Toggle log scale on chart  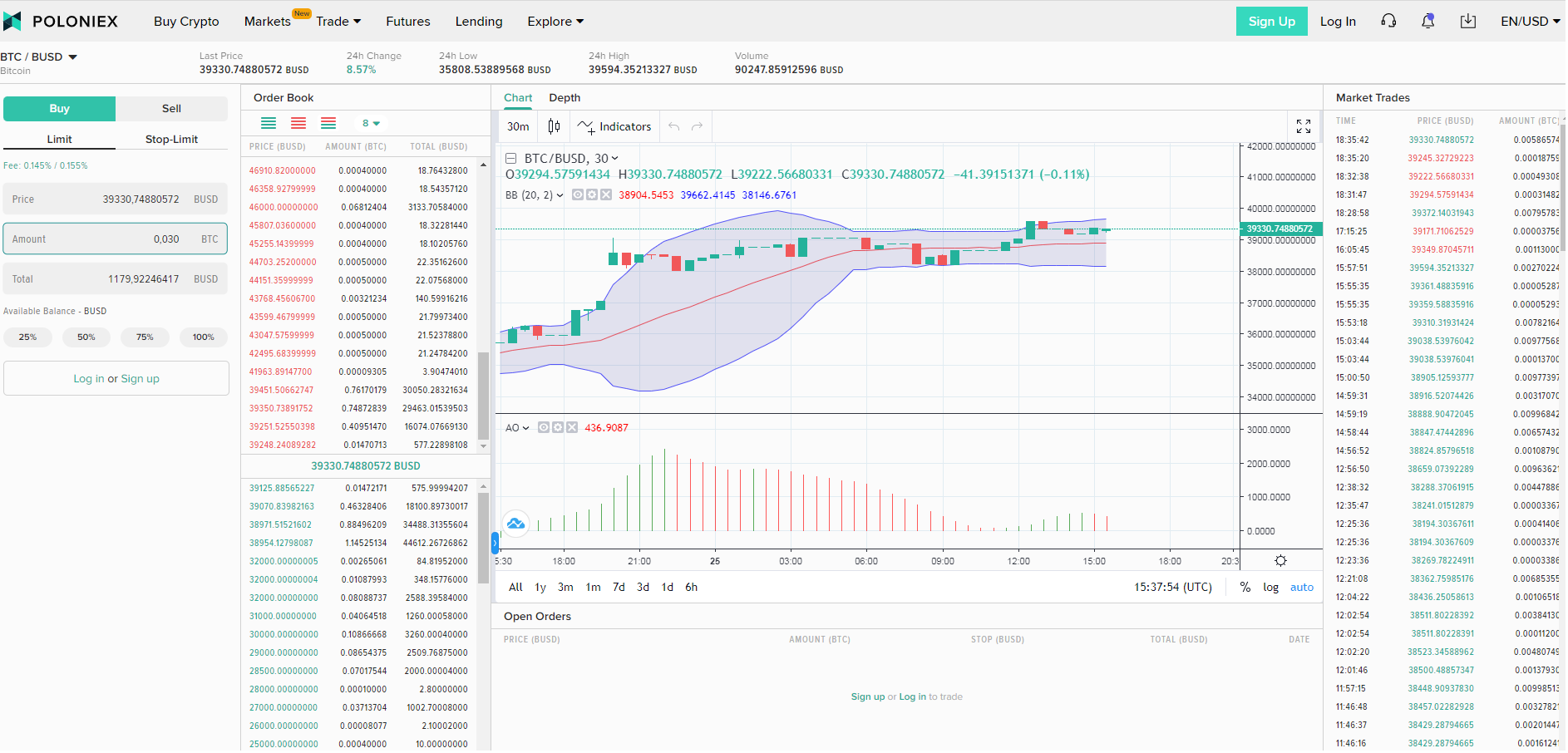[x=1270, y=587]
